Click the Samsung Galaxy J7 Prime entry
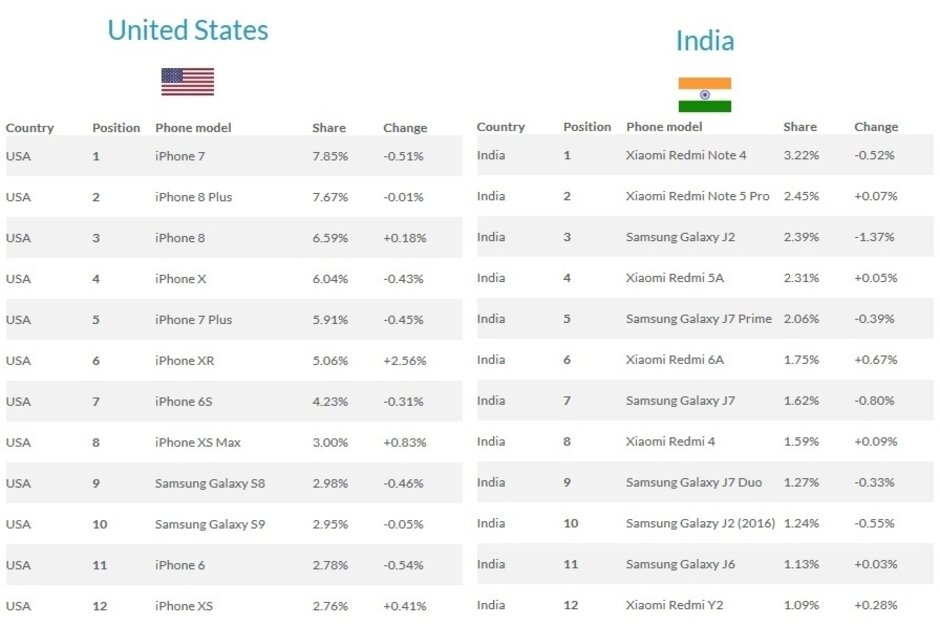This screenshot has height=625, width=940. click(x=699, y=319)
